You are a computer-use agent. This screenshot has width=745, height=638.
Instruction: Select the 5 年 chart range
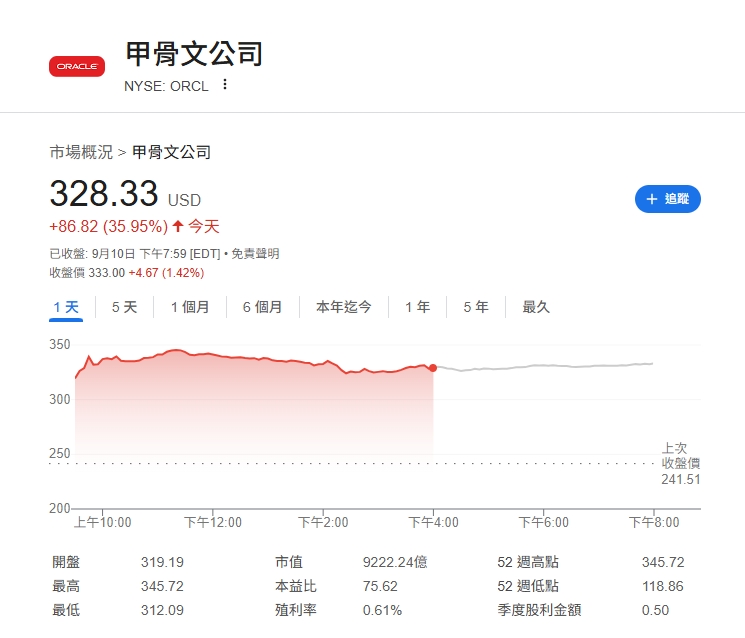click(x=476, y=307)
